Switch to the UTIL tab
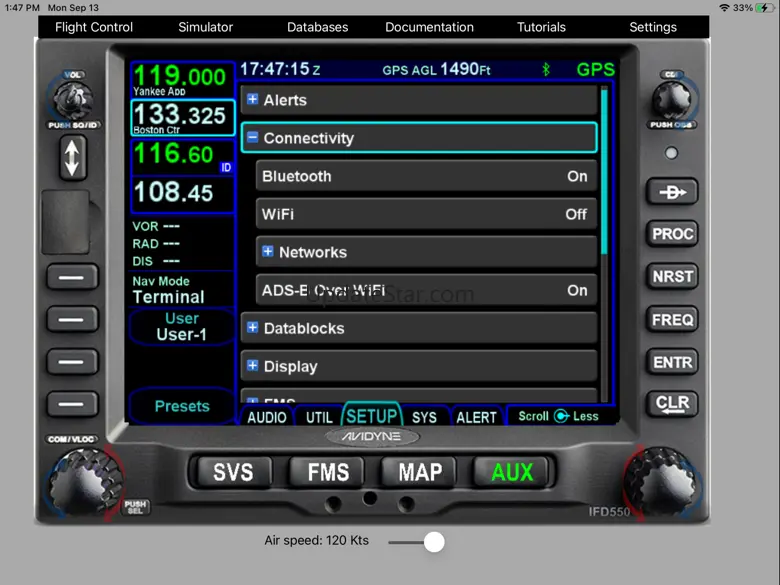This screenshot has width=780, height=585. click(319, 417)
